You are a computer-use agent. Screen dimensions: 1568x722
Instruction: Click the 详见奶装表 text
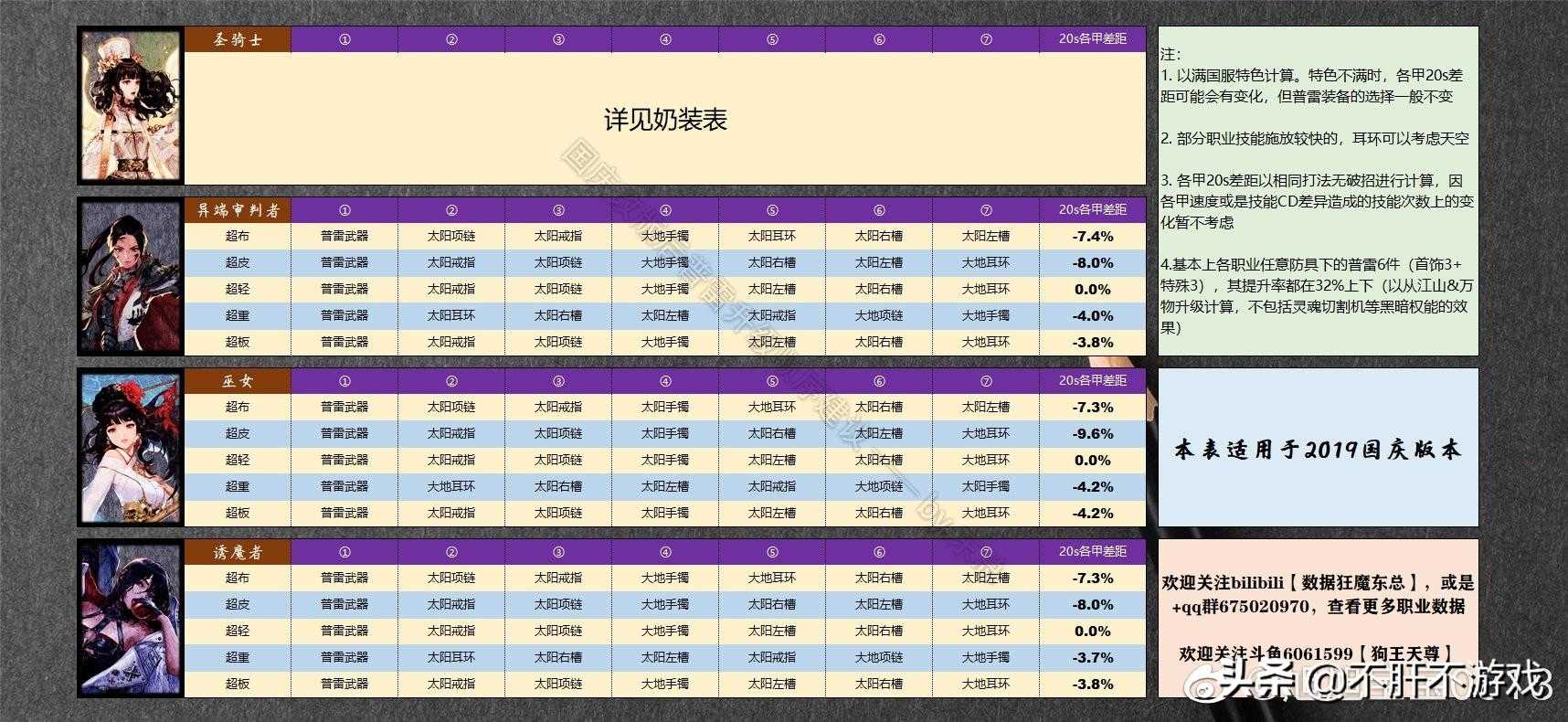665,120
